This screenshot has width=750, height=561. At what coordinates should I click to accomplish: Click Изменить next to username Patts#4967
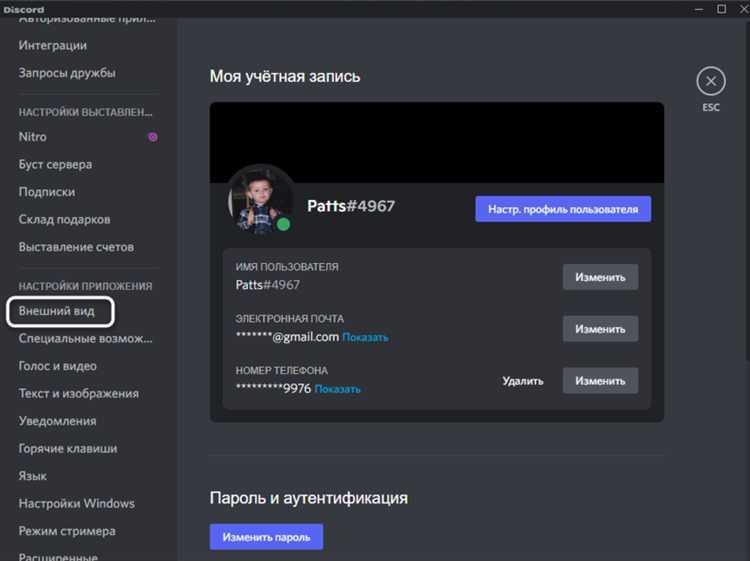click(600, 277)
